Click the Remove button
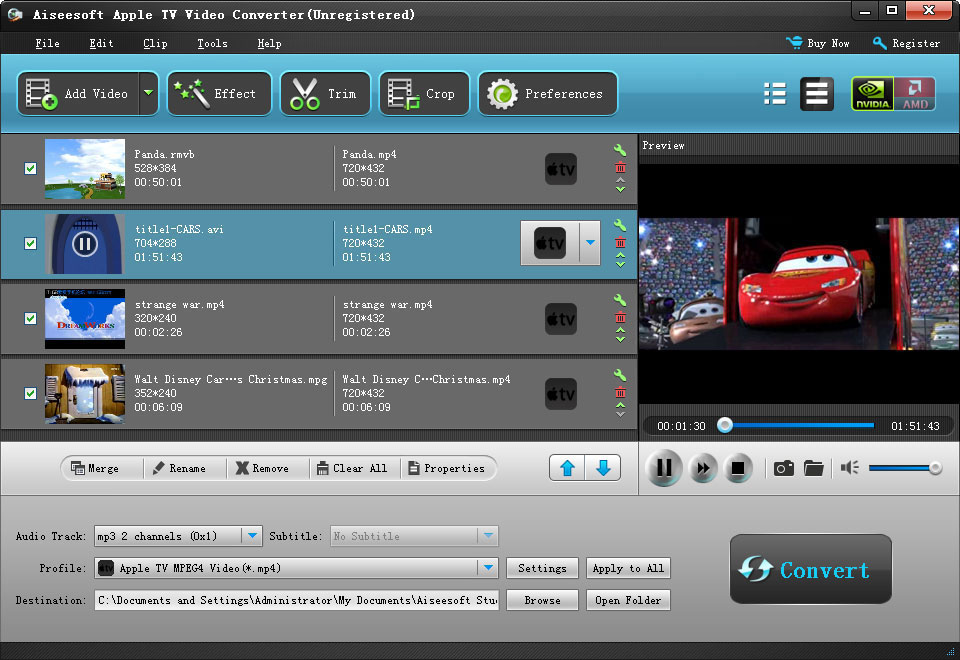The width and height of the screenshot is (960, 660). tap(262, 468)
